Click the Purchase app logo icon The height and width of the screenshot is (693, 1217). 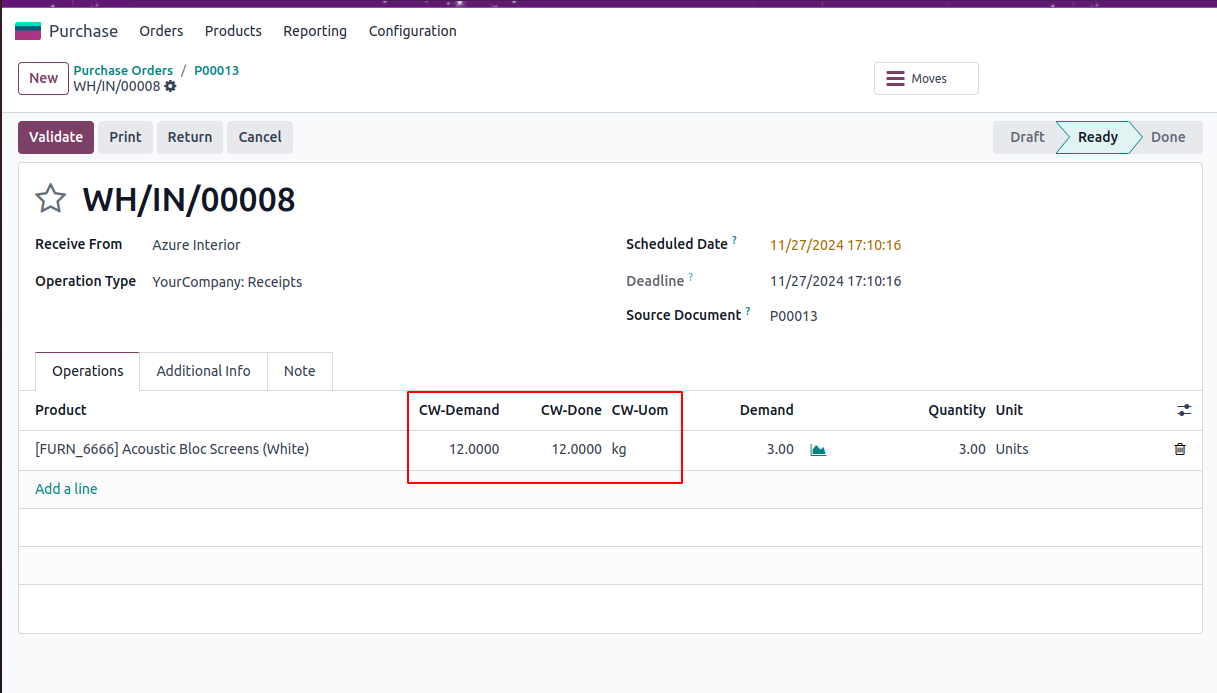tap(28, 31)
